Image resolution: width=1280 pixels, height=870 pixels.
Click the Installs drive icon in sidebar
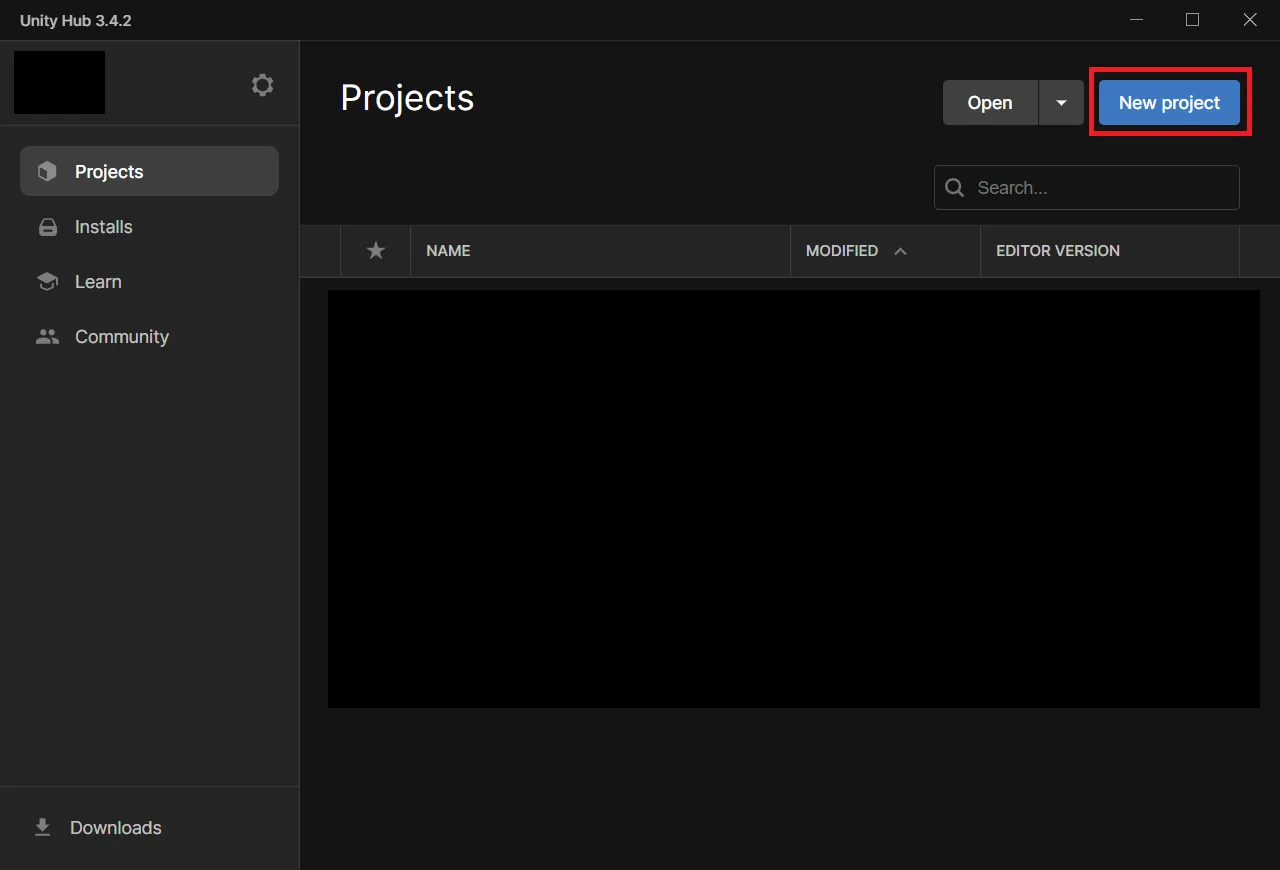point(47,227)
